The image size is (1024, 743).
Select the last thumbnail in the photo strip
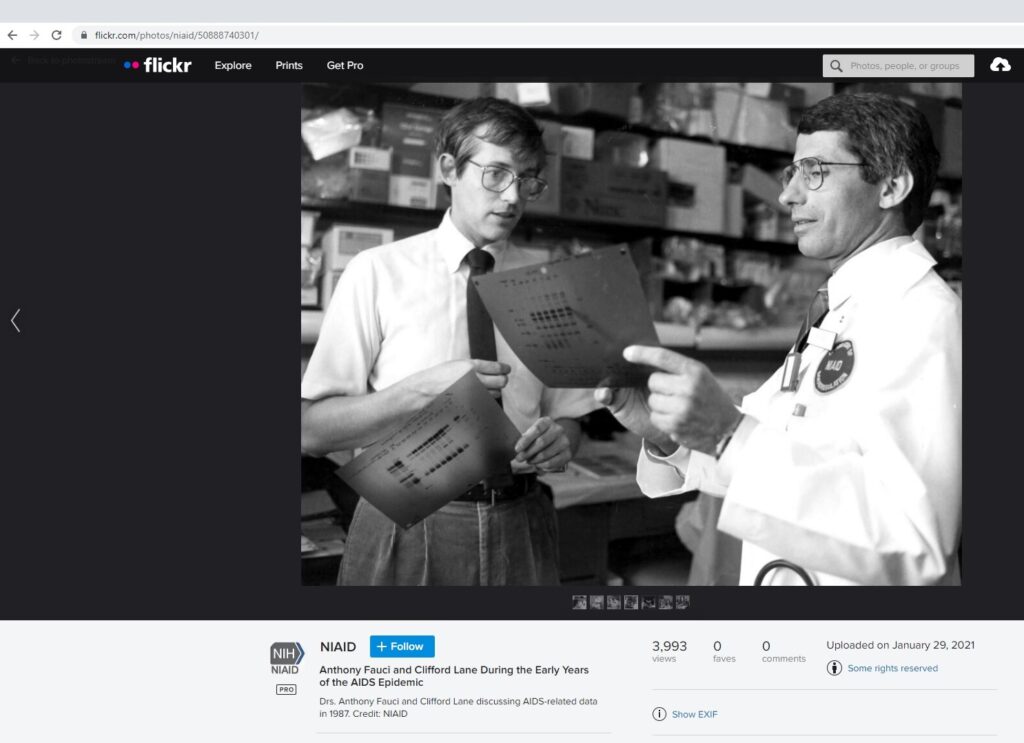683,602
